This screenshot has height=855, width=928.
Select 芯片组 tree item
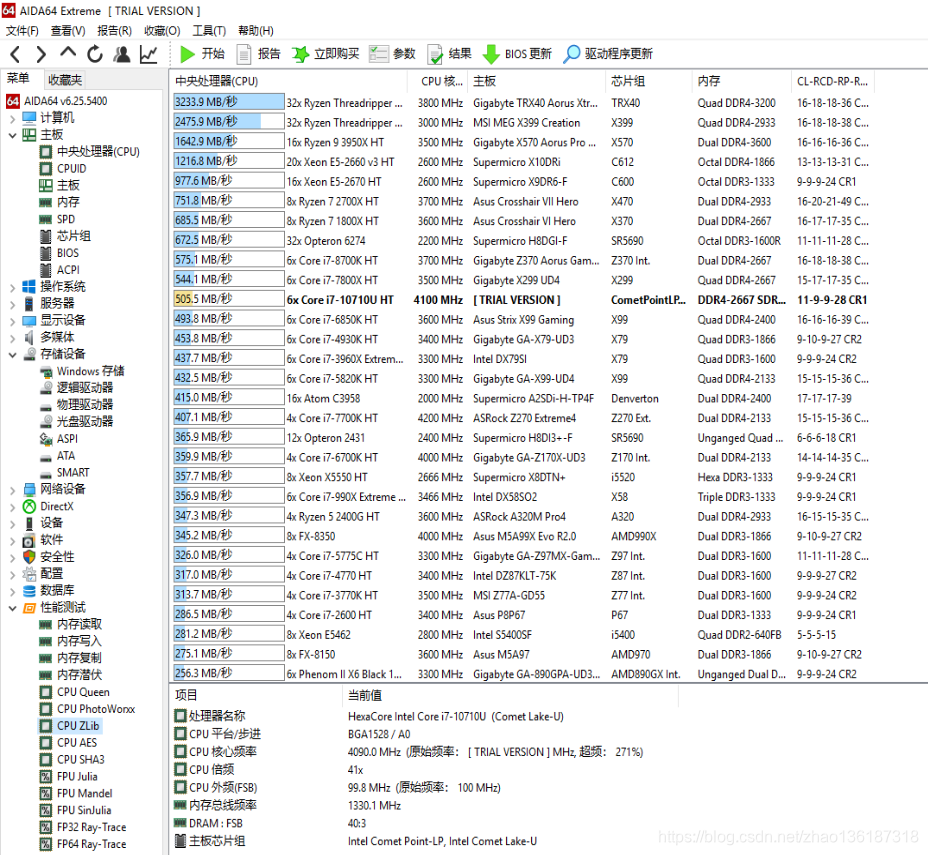click(65, 236)
